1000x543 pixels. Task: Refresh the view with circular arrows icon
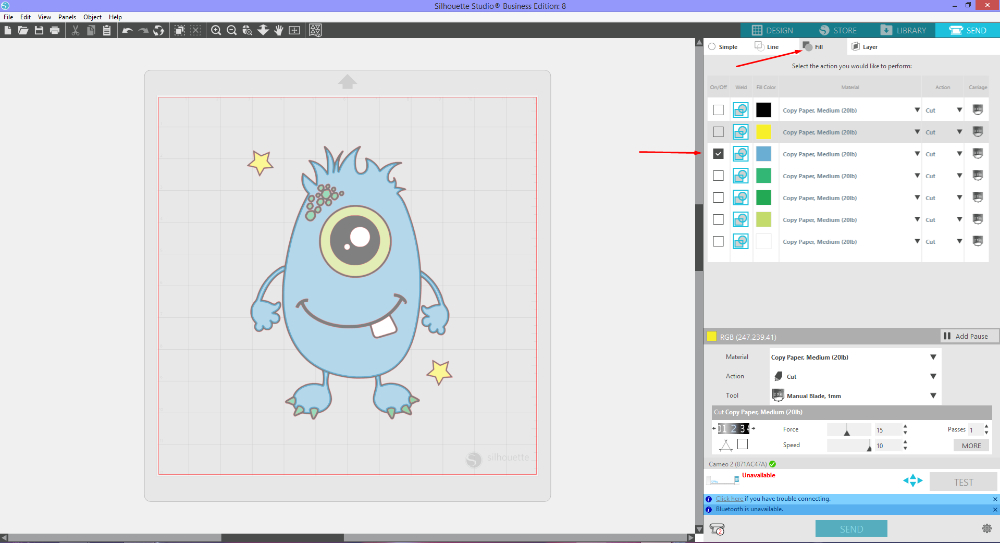point(158,30)
